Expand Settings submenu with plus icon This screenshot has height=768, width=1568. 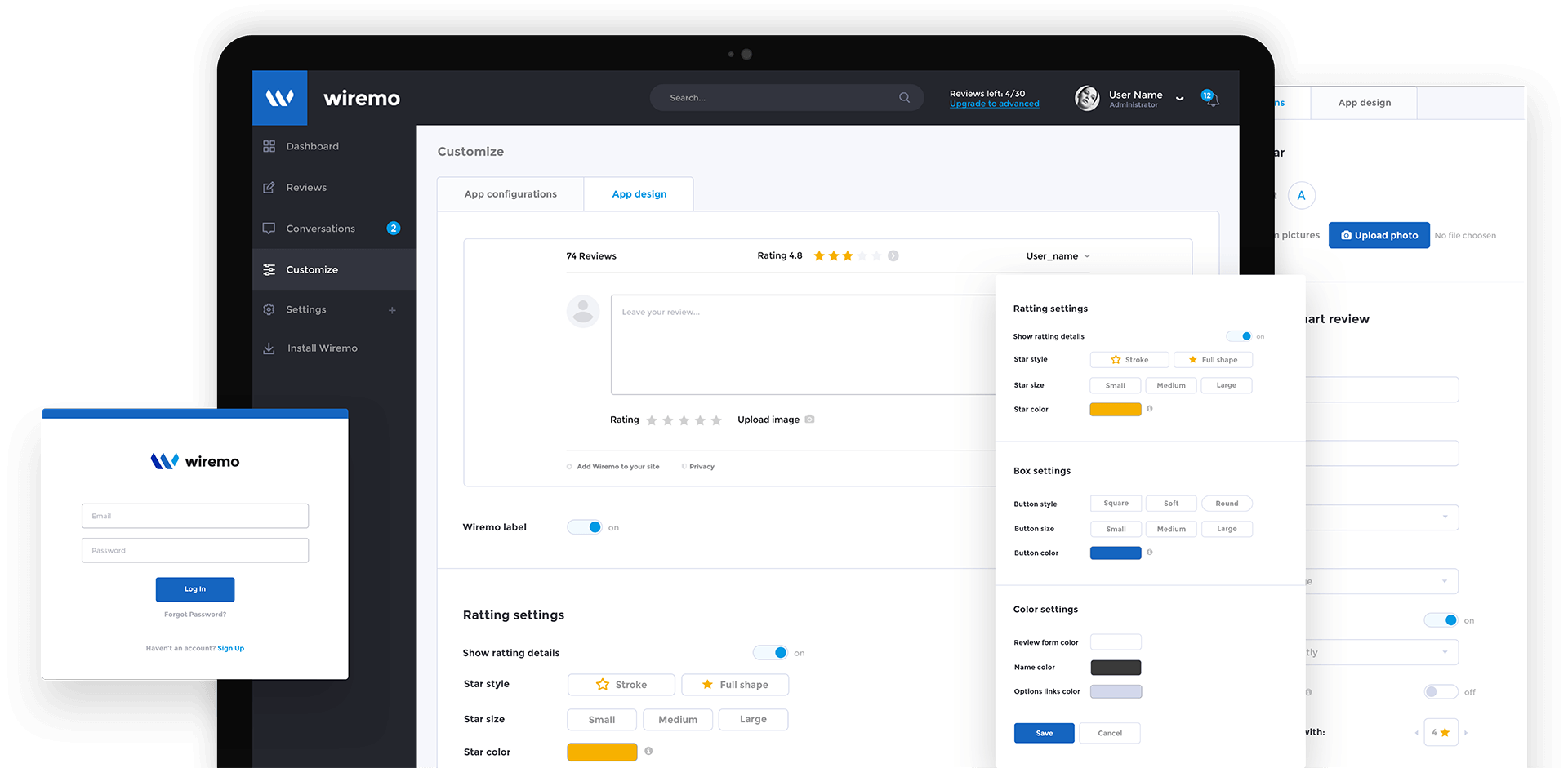click(392, 310)
